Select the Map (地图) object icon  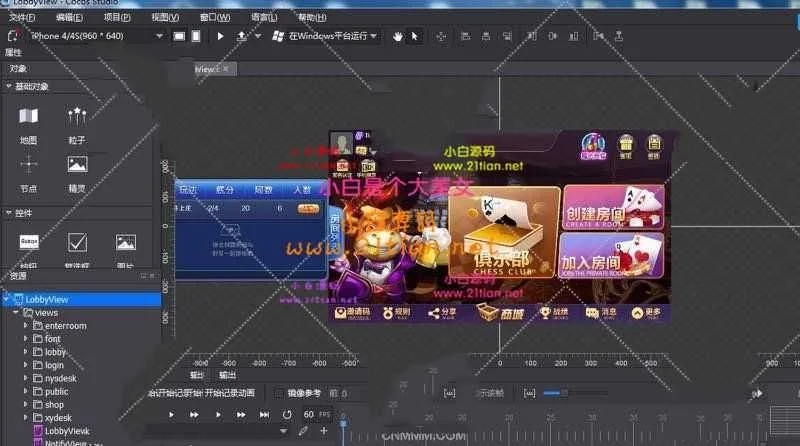coord(28,118)
